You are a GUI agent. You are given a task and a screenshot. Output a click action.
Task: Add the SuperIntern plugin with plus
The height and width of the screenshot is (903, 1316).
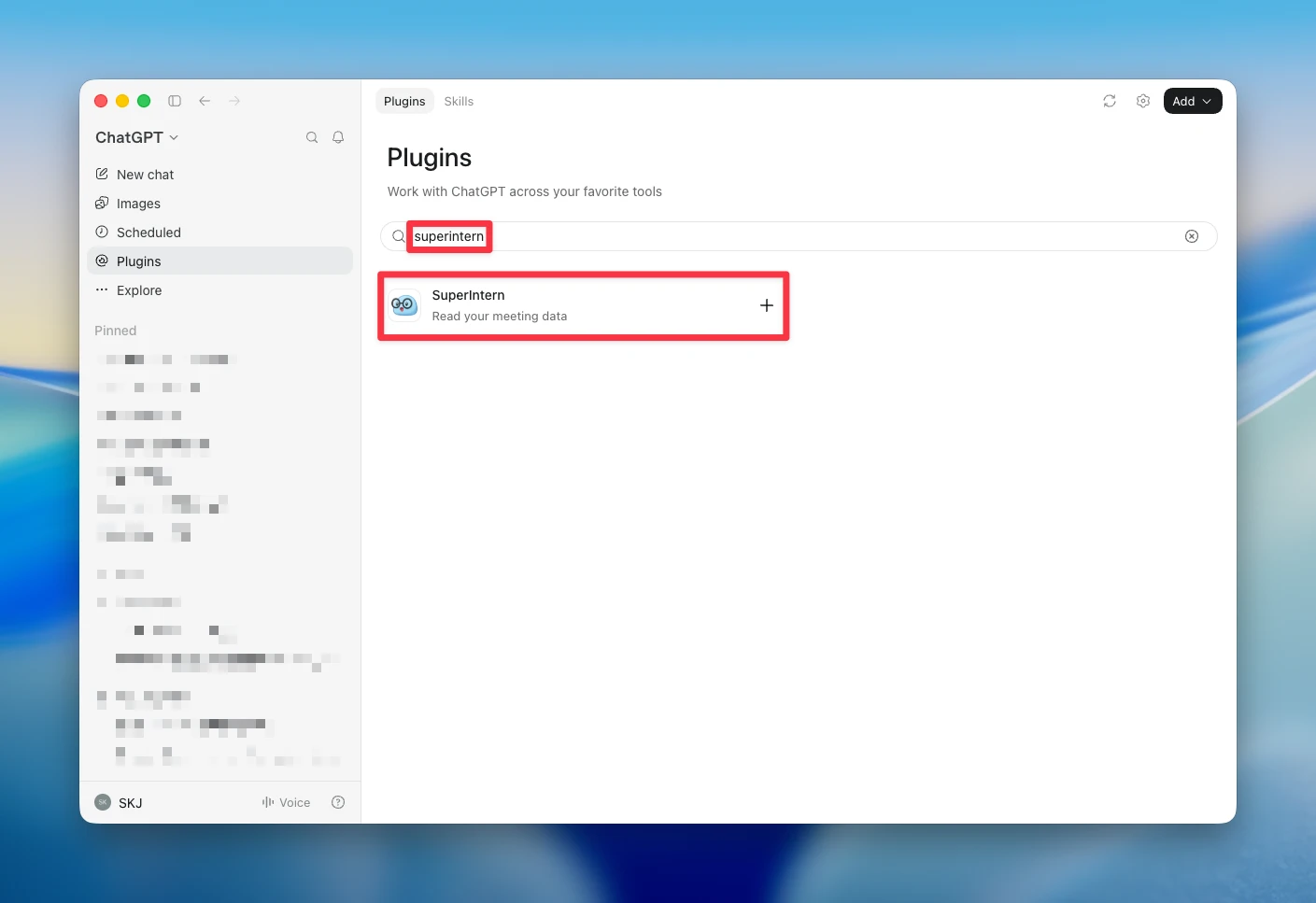pos(766,305)
